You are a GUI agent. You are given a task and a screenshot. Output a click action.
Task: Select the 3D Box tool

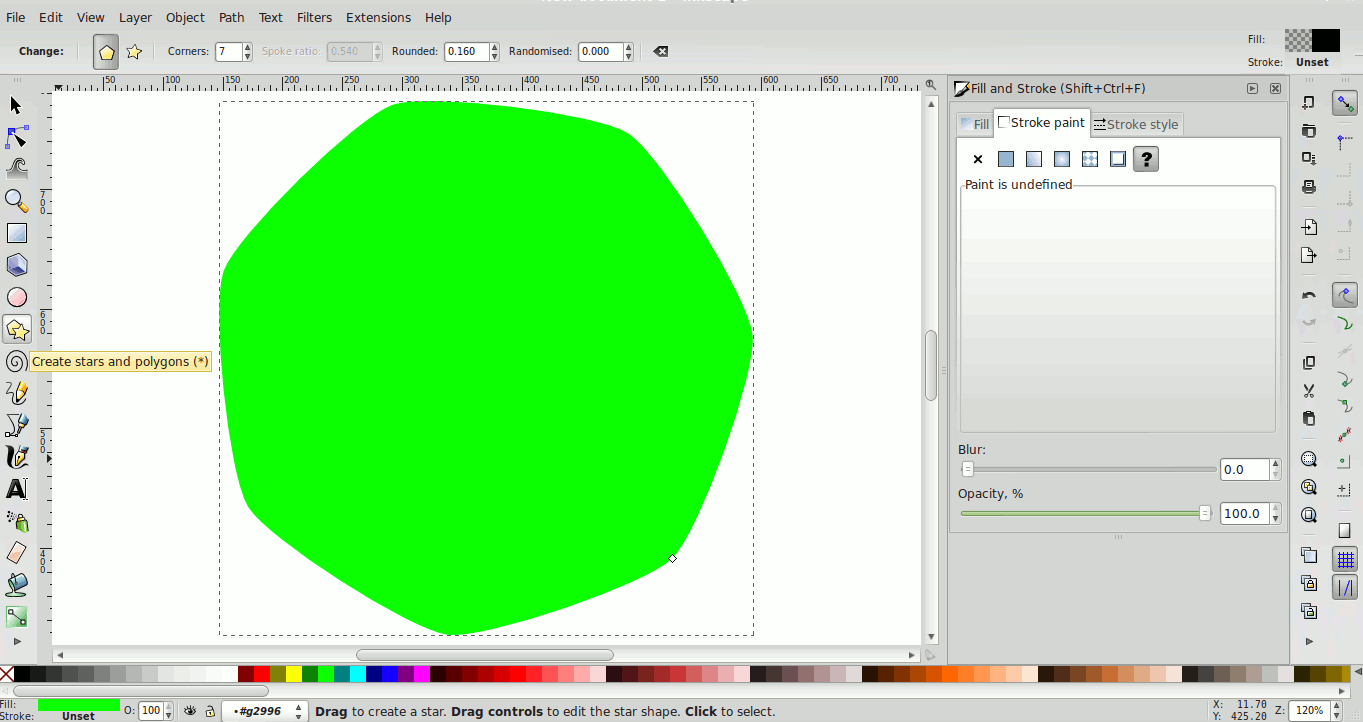[x=16, y=265]
